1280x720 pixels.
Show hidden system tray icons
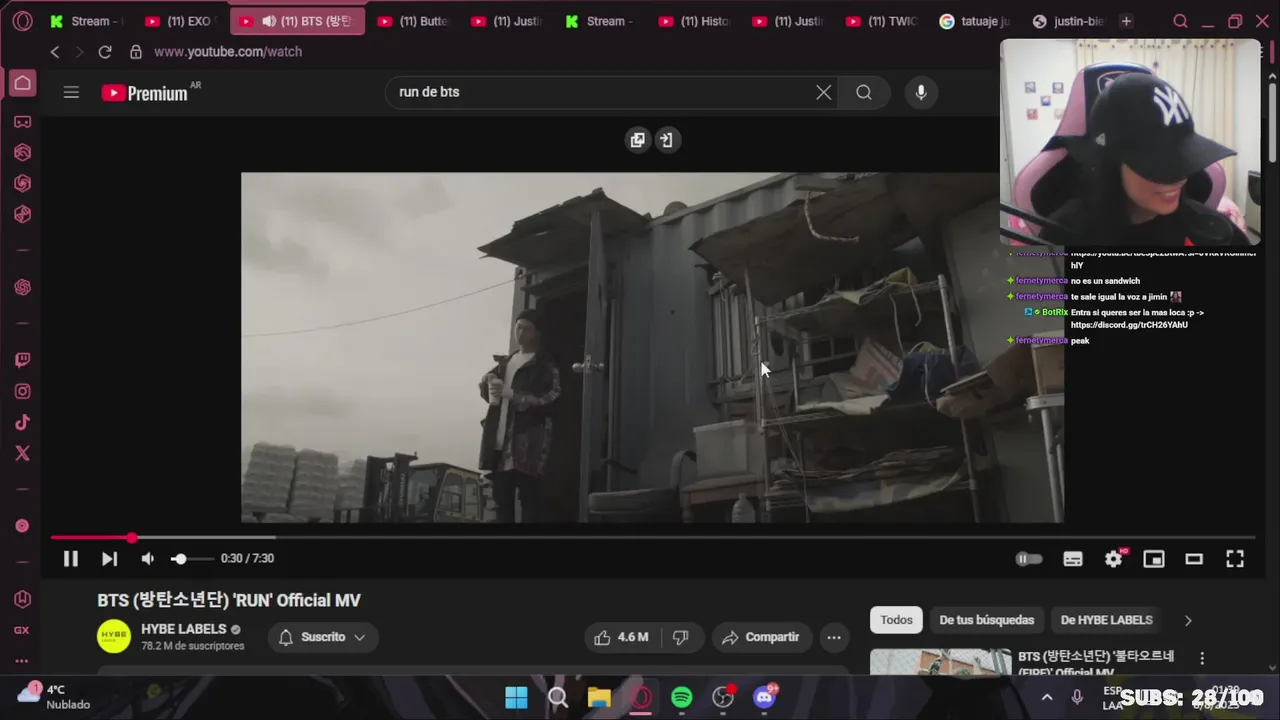(1047, 697)
